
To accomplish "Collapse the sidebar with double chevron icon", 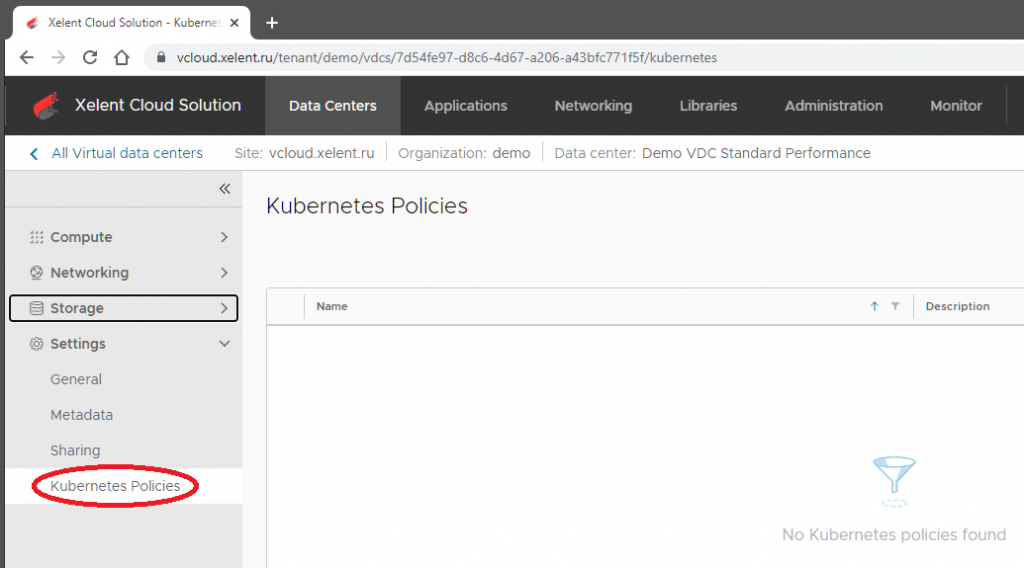I will (225, 189).
